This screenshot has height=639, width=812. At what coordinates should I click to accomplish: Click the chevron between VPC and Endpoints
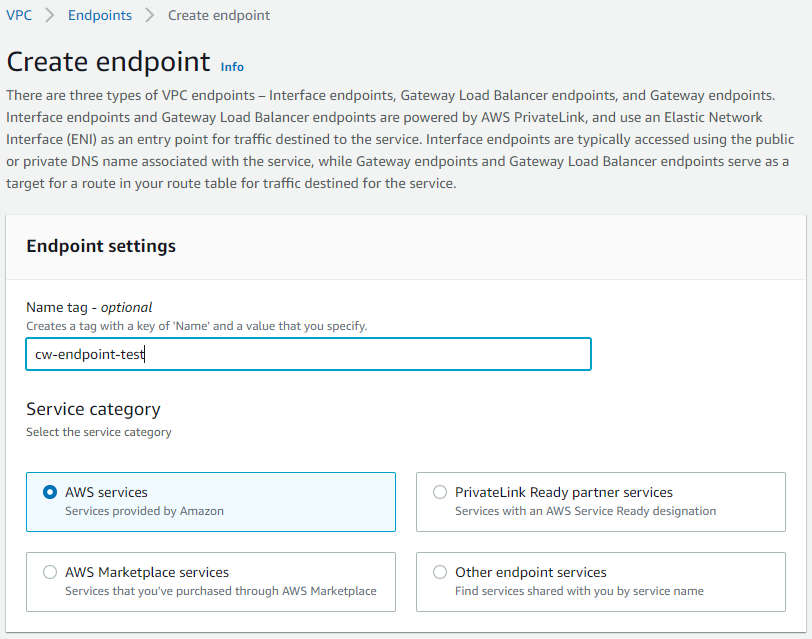pos(50,15)
